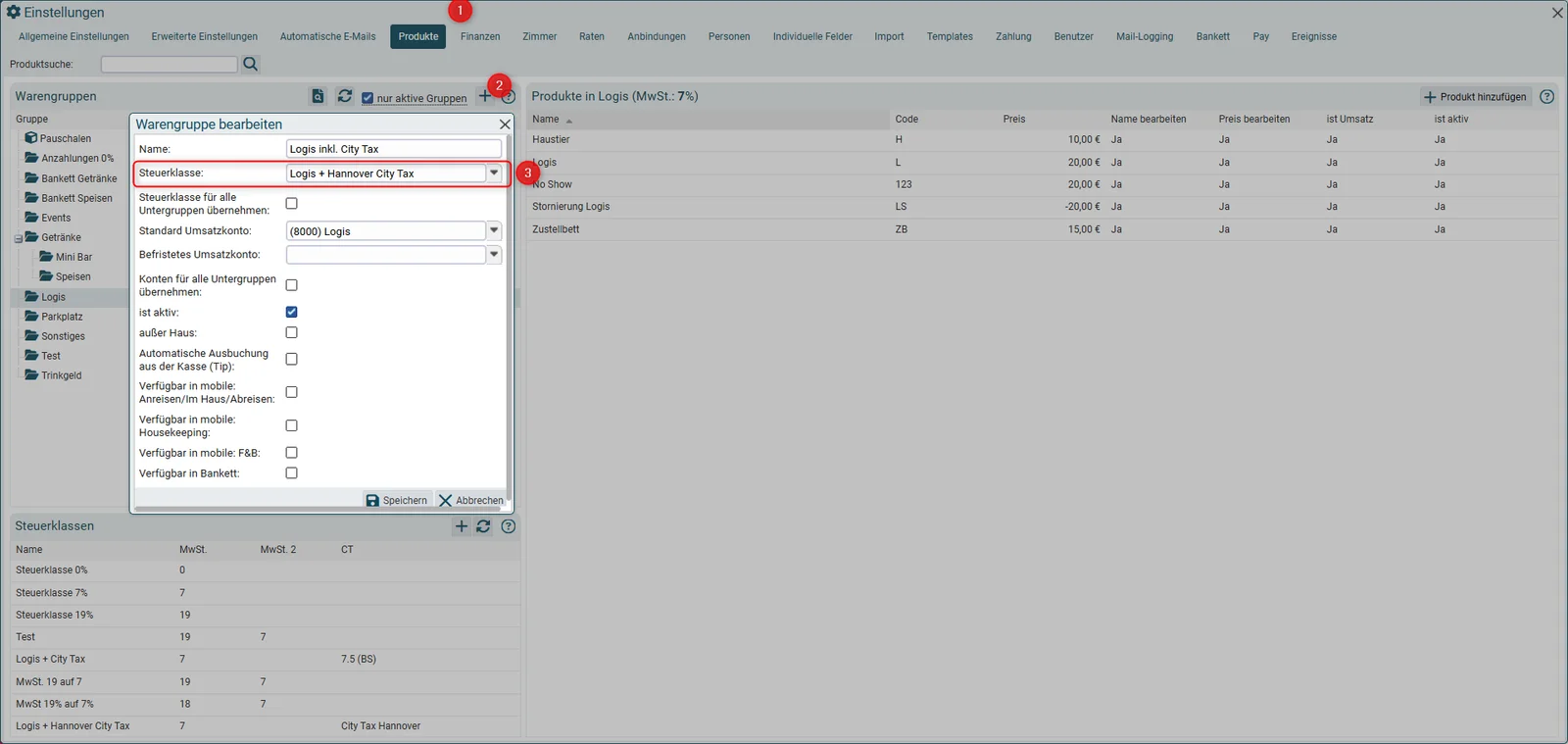The height and width of the screenshot is (744, 1568).
Task: Open the Befristetes Umsatzkonto dropdown
Action: click(x=494, y=255)
